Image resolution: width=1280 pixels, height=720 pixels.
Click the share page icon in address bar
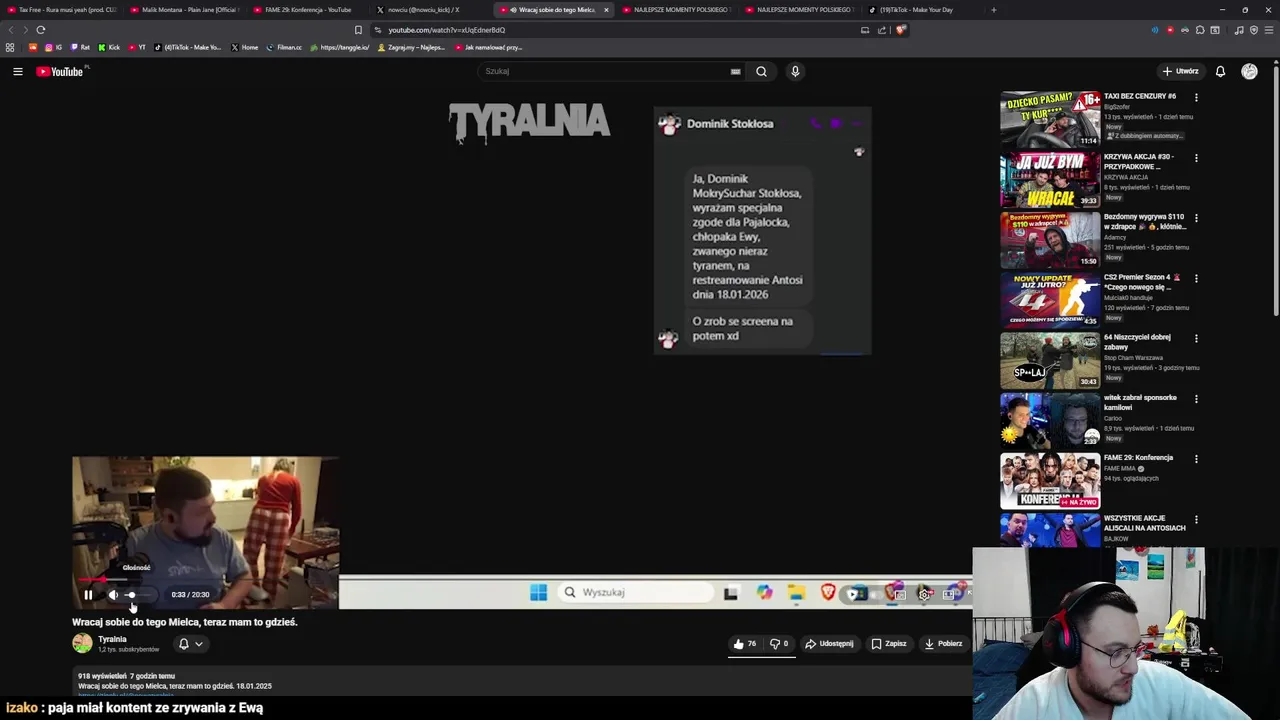(x=882, y=30)
